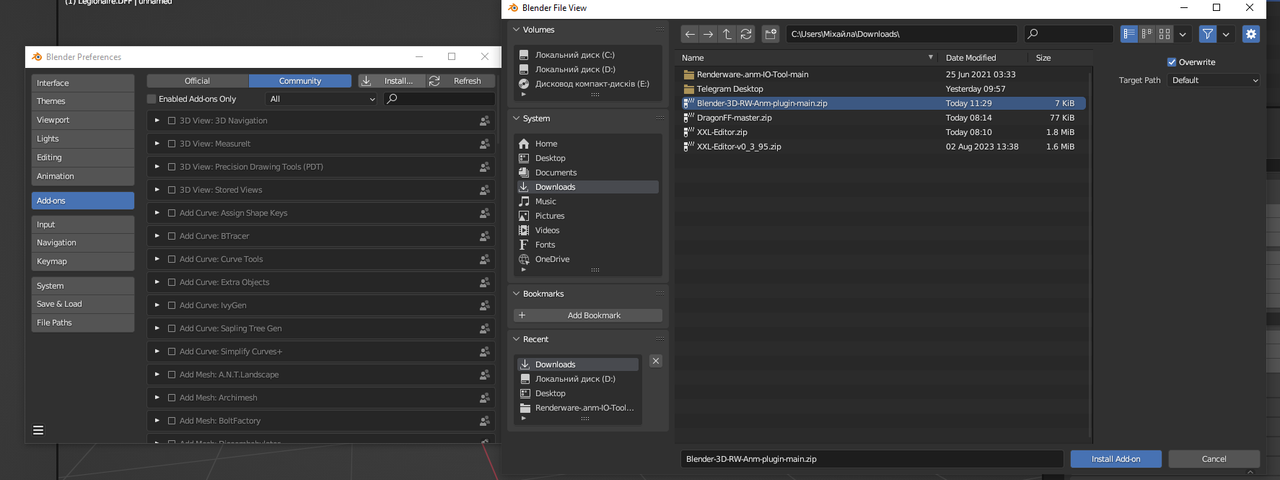Click the file search field in File View
The image size is (1280, 480).
coord(1069,34)
